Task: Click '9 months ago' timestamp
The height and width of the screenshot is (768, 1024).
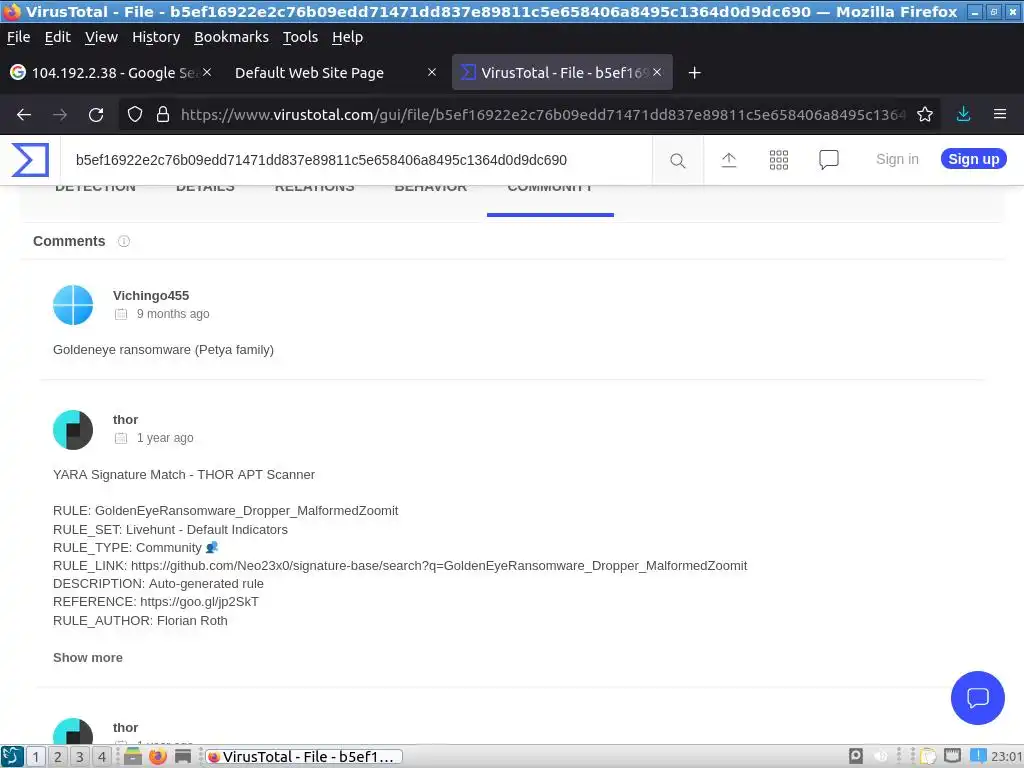Action: [173, 314]
